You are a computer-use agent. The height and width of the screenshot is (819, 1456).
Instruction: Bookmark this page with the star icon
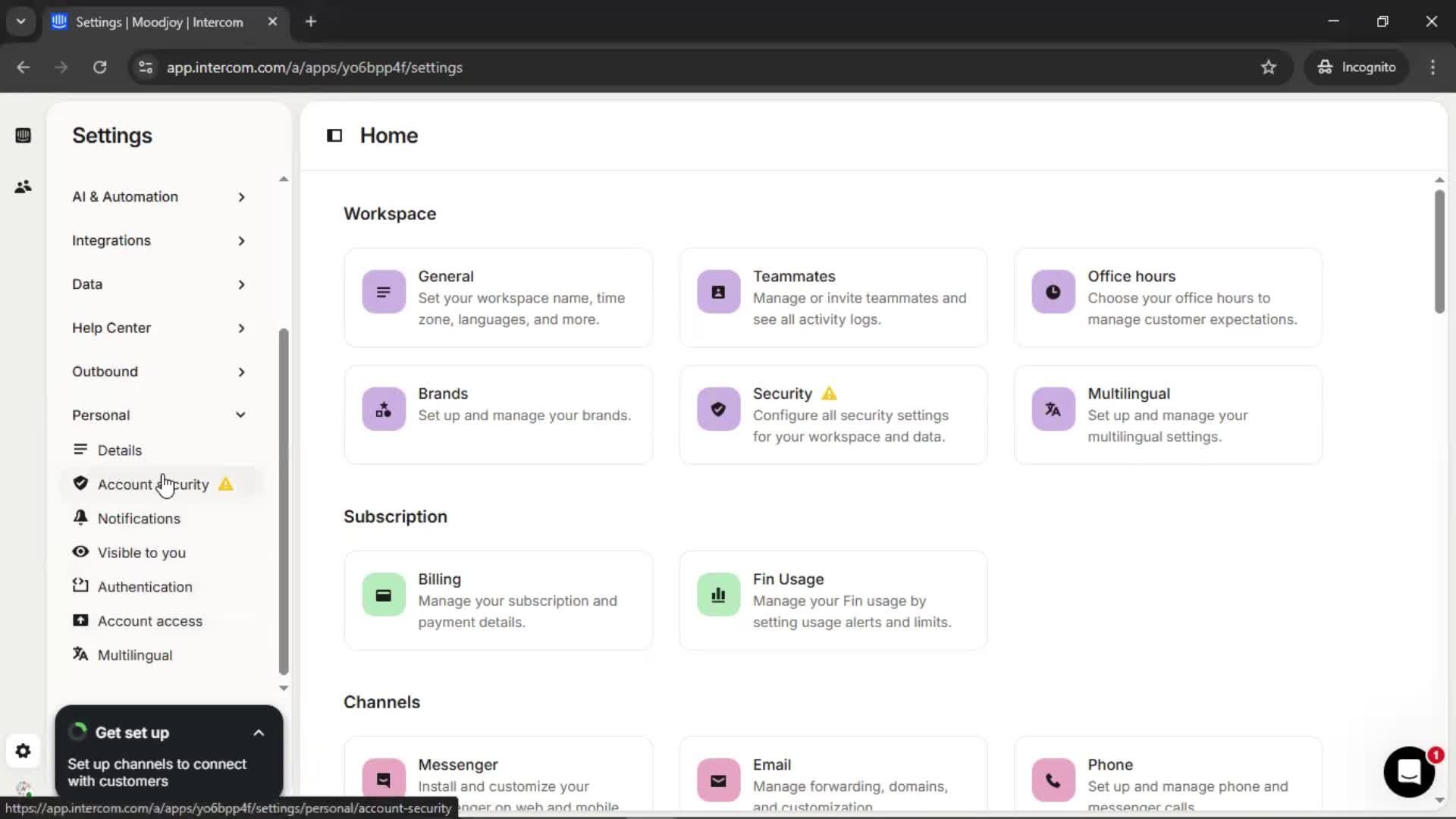(x=1269, y=67)
